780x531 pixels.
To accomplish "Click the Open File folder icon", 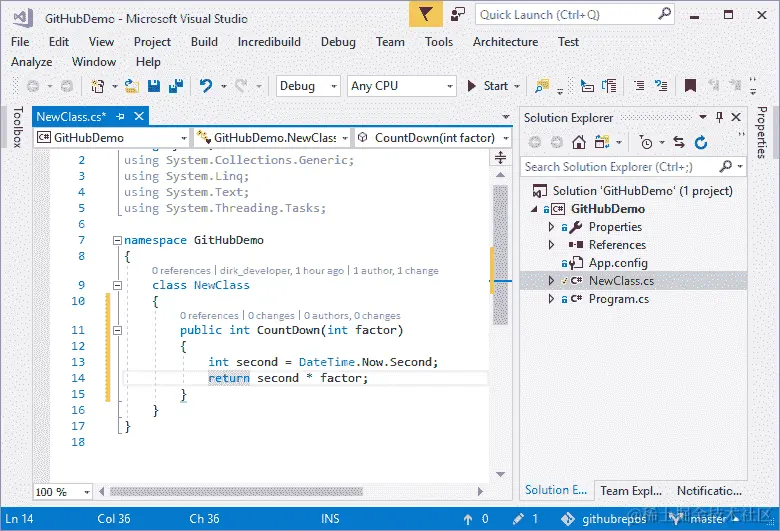I will (x=132, y=86).
